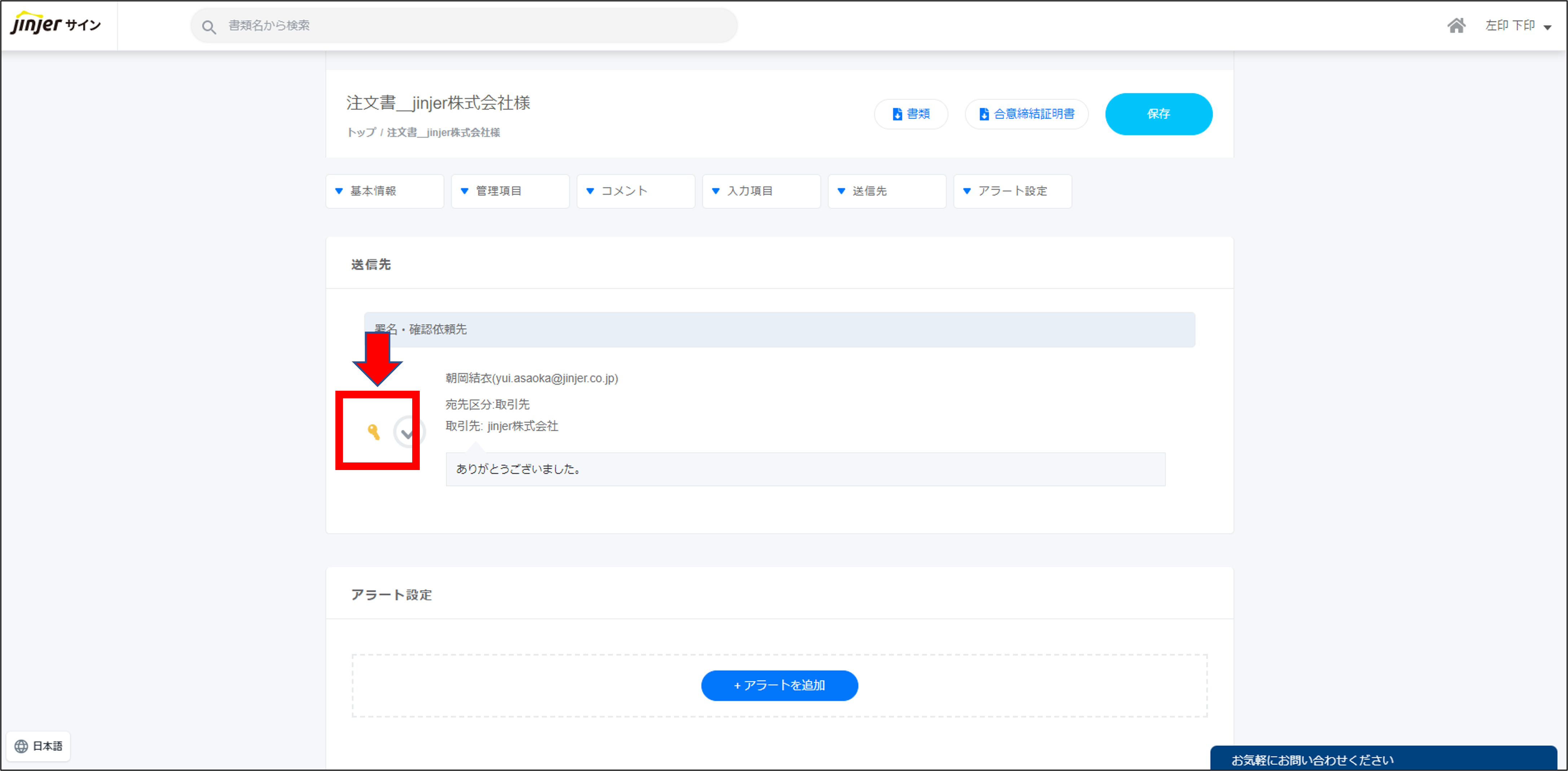Click document icon on 合意締結証明書 button
The image size is (1568, 771).
[x=984, y=114]
